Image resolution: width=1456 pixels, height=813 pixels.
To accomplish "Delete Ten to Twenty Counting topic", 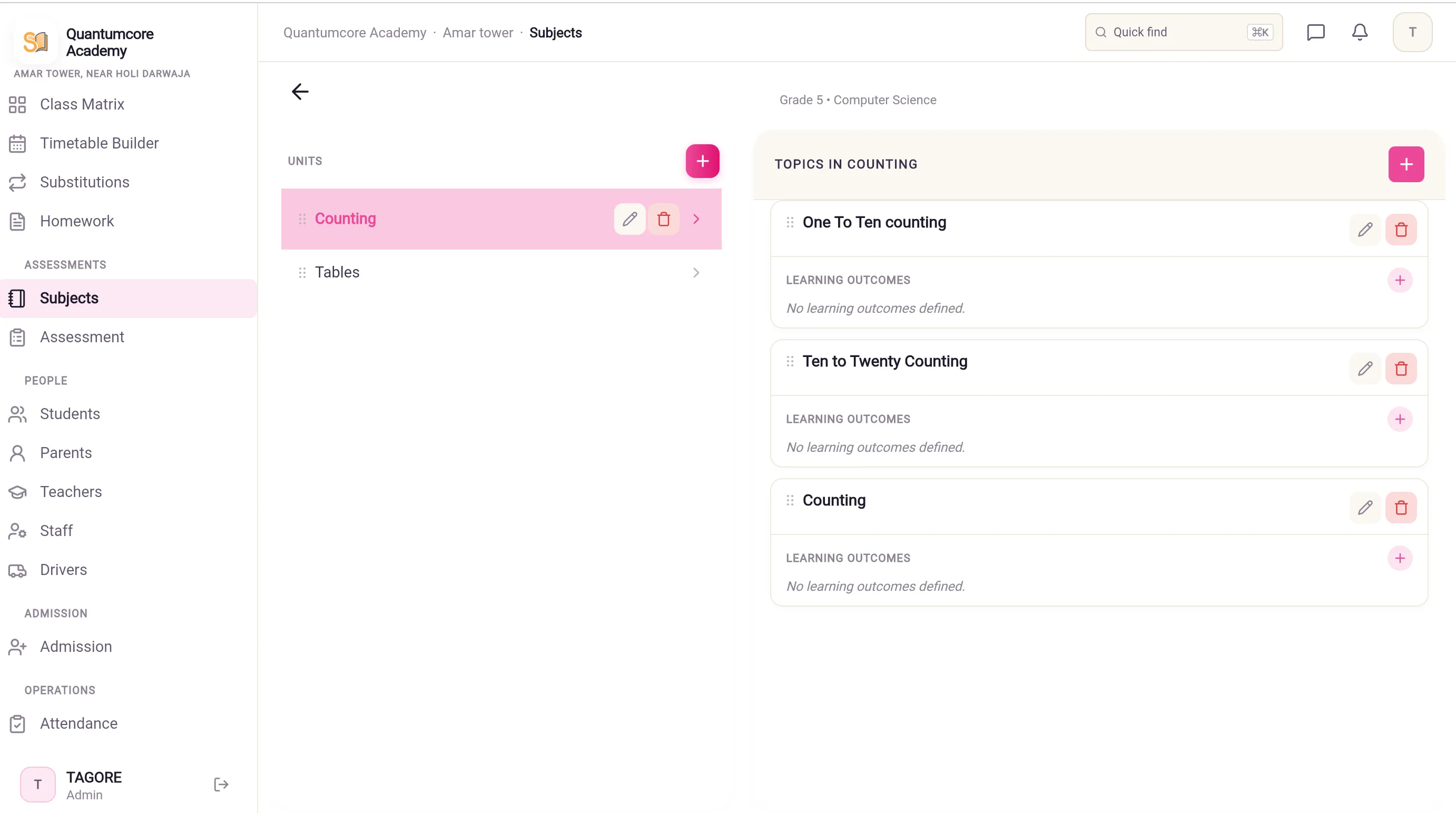I will click(x=1401, y=369).
